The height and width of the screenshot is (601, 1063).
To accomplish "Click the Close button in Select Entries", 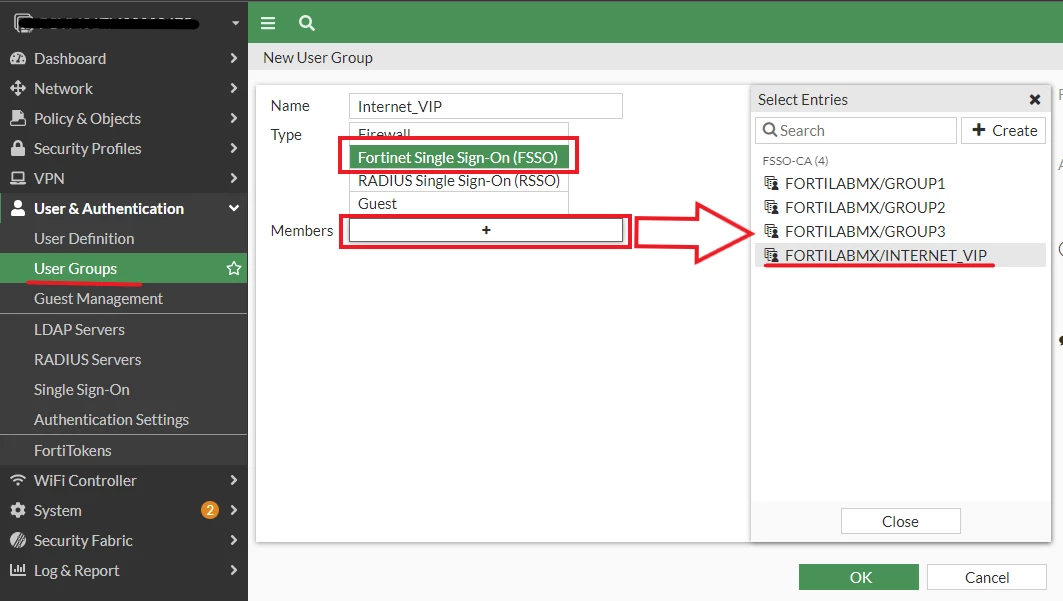I will click(900, 521).
